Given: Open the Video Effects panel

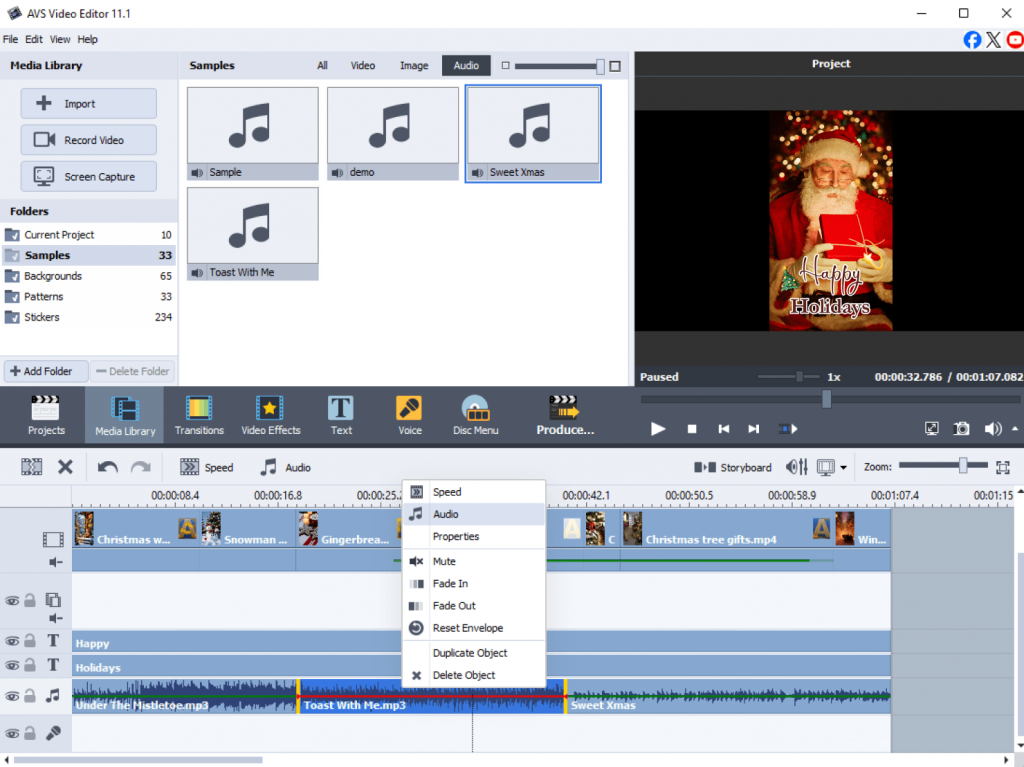Looking at the screenshot, I should (270, 416).
